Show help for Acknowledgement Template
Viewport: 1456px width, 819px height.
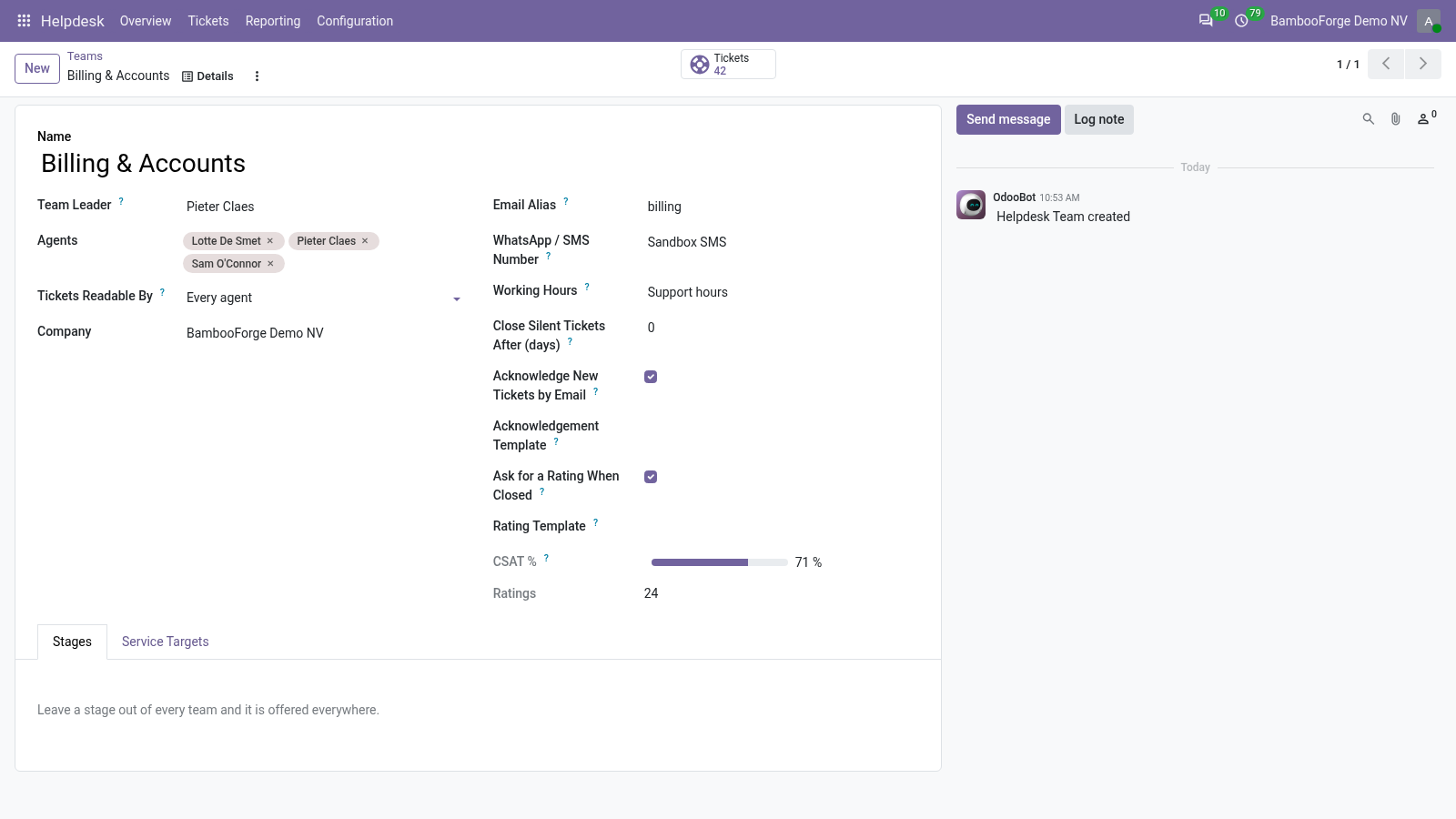556,441
